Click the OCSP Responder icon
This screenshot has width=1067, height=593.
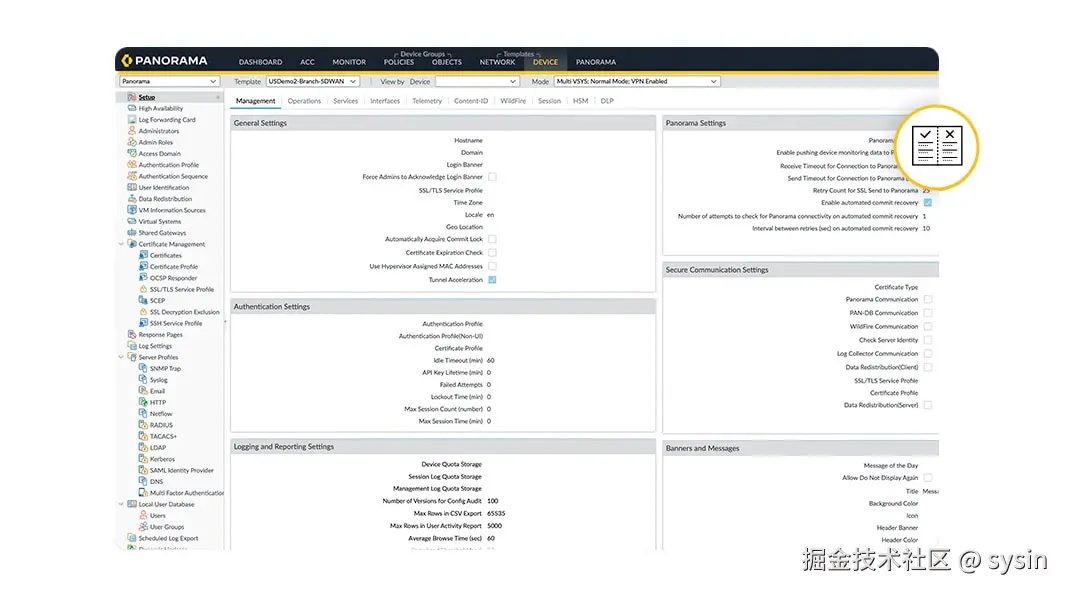tap(144, 278)
